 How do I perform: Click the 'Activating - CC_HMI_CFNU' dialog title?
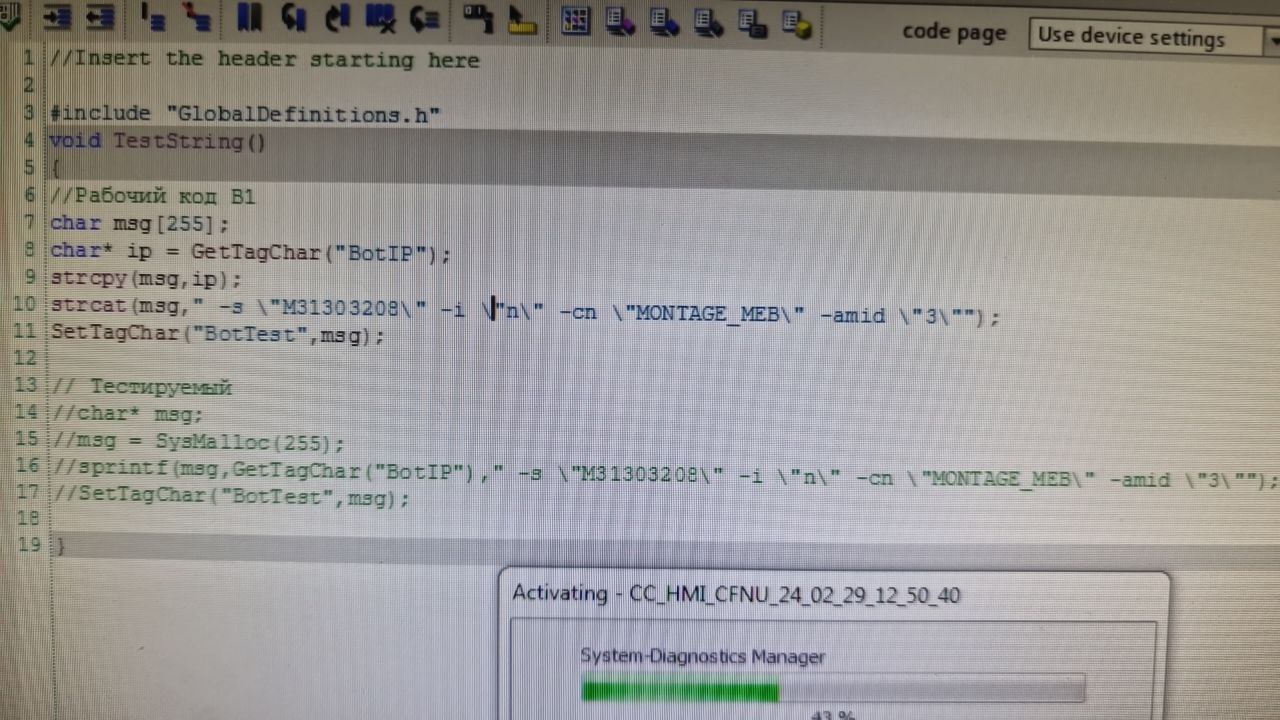(736, 594)
